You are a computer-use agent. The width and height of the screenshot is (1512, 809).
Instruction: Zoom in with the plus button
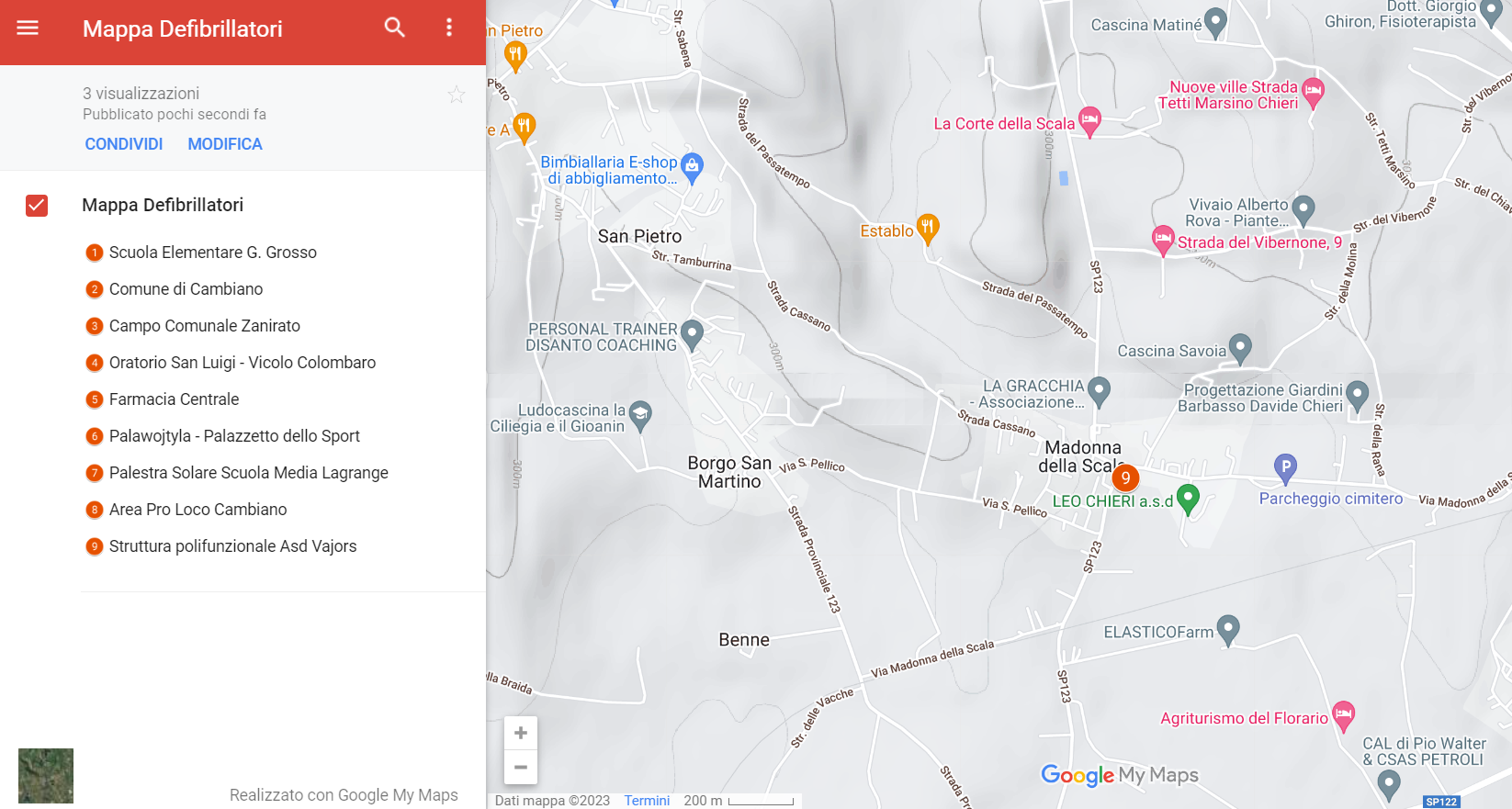(x=521, y=733)
